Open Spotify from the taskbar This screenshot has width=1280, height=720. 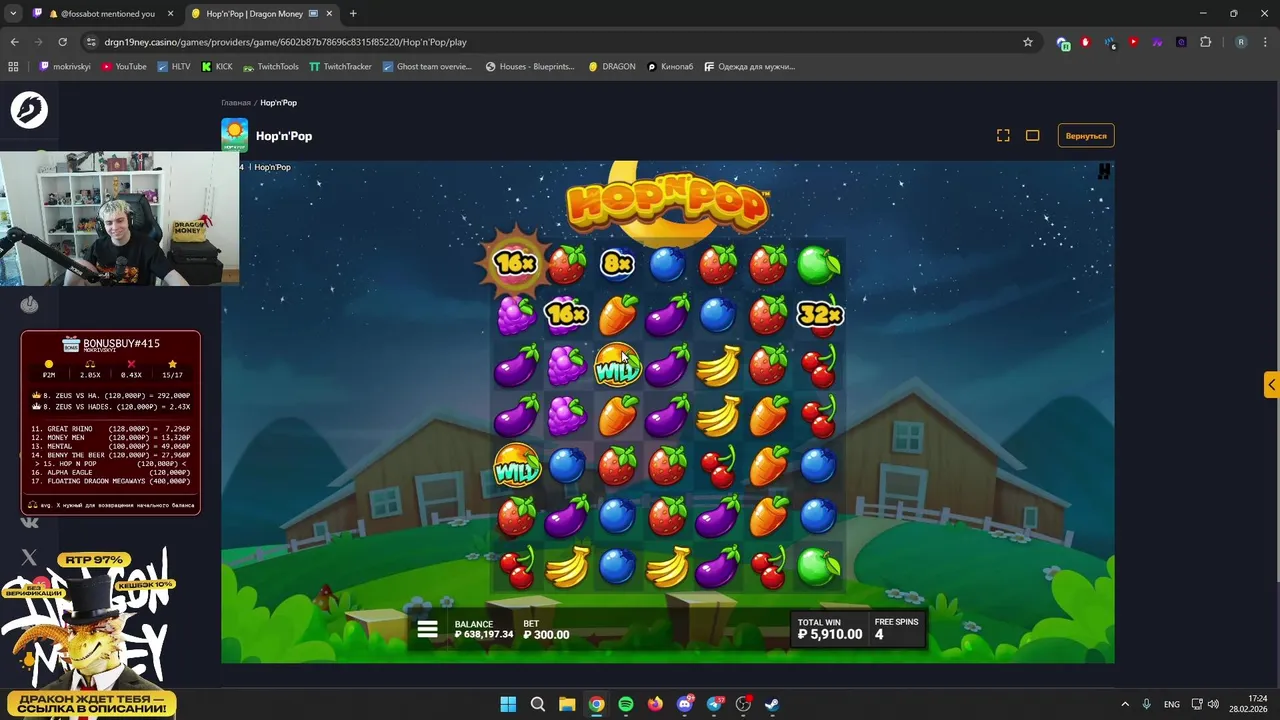coord(626,704)
